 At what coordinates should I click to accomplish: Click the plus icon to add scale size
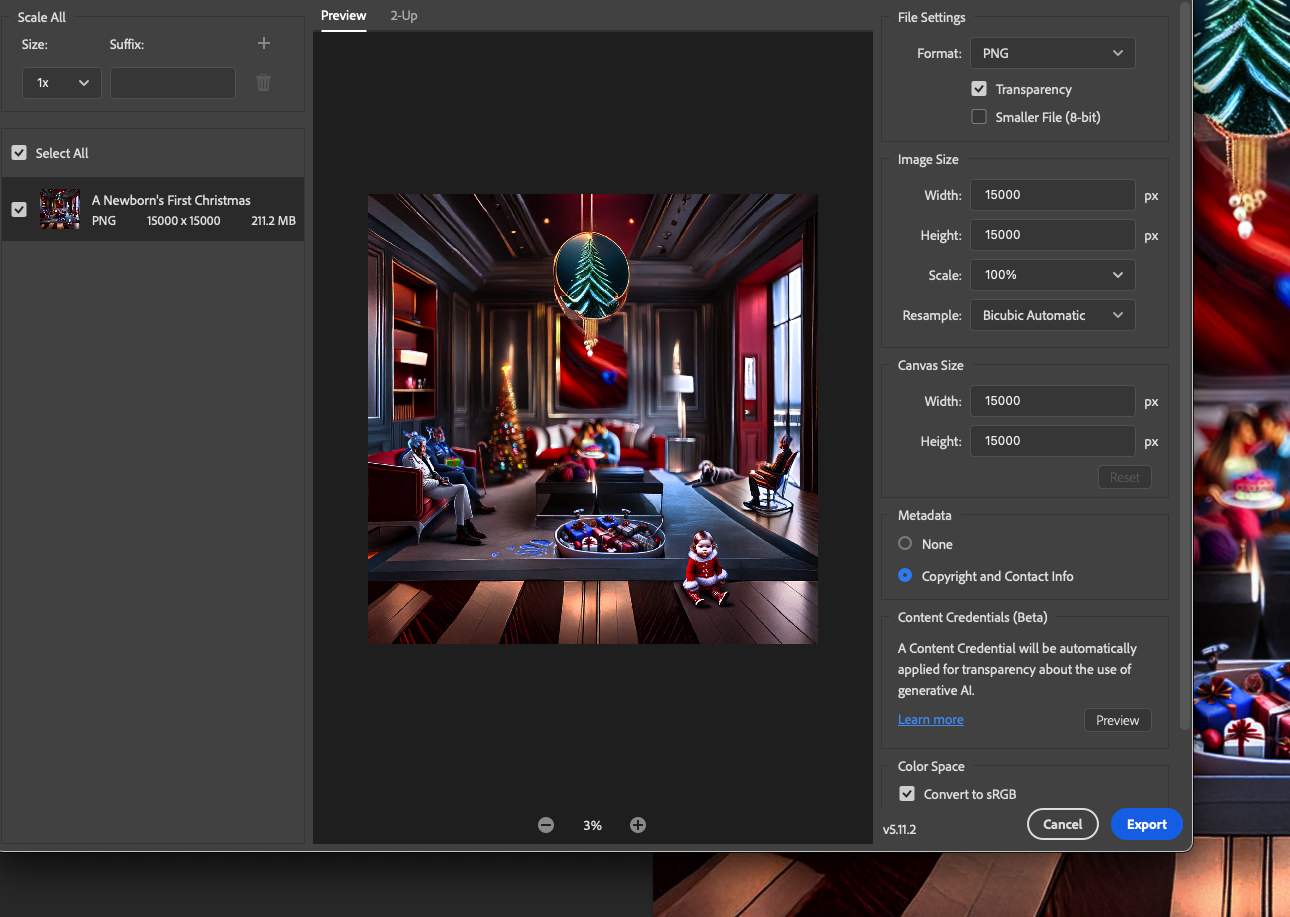pos(264,43)
